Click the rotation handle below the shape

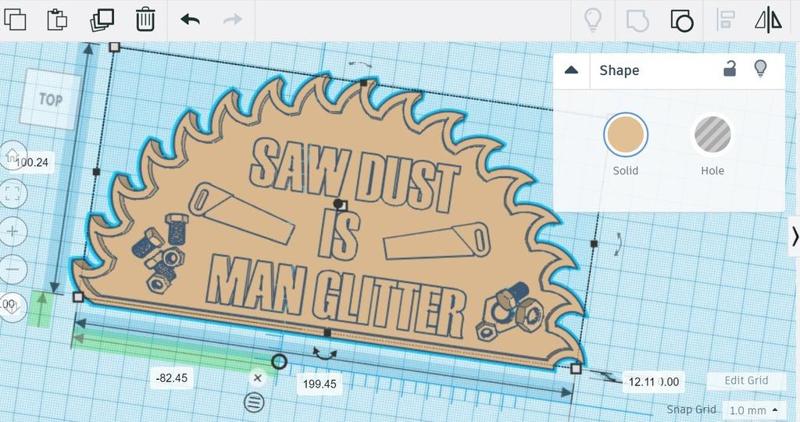coord(324,353)
